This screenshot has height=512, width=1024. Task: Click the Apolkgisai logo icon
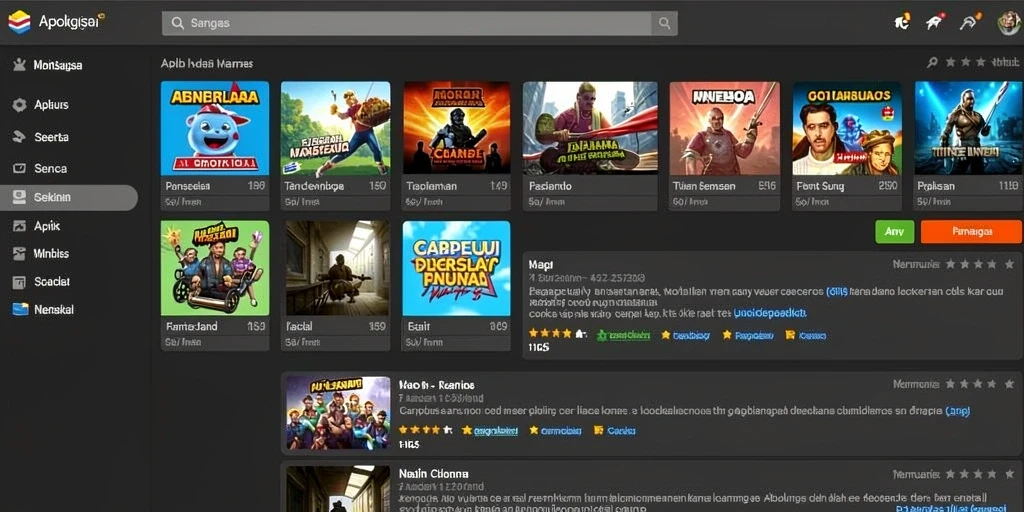(x=20, y=22)
